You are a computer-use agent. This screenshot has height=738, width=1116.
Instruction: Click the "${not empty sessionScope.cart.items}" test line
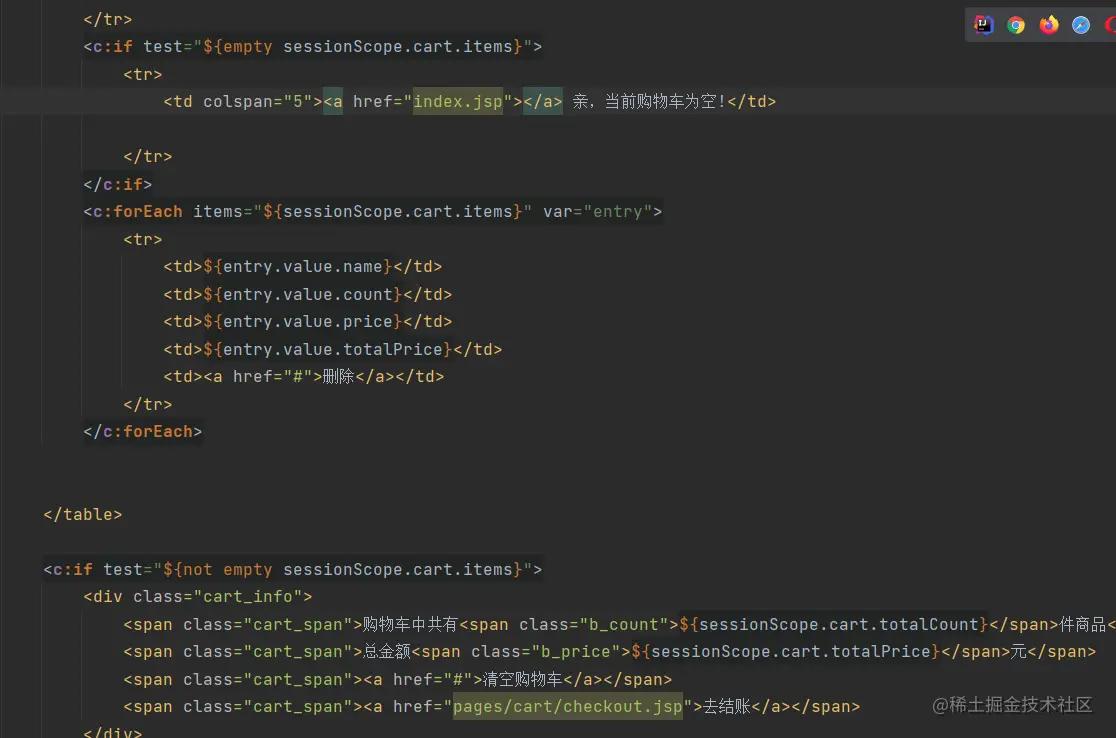click(x=293, y=570)
